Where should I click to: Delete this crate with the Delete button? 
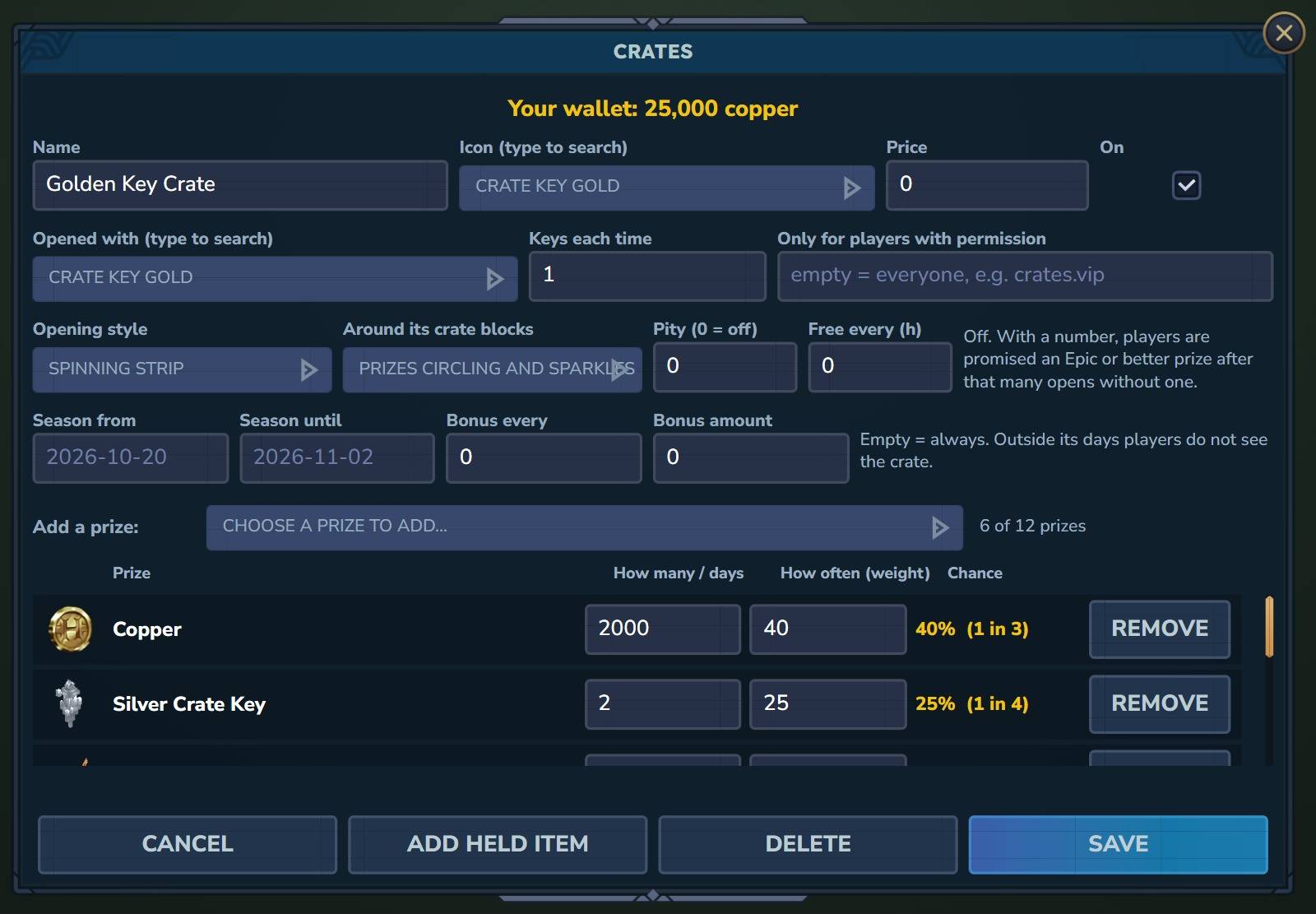coord(808,844)
